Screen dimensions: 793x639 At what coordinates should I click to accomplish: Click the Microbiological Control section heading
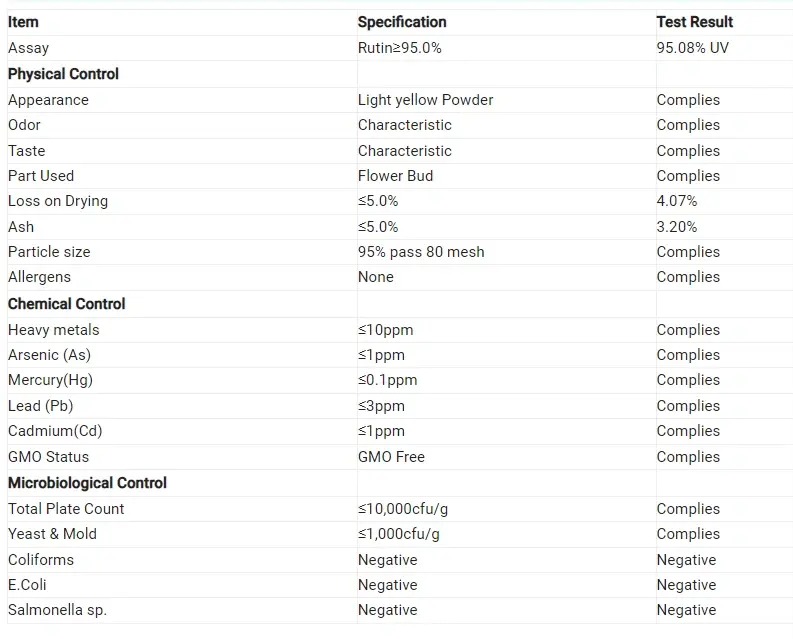87,483
